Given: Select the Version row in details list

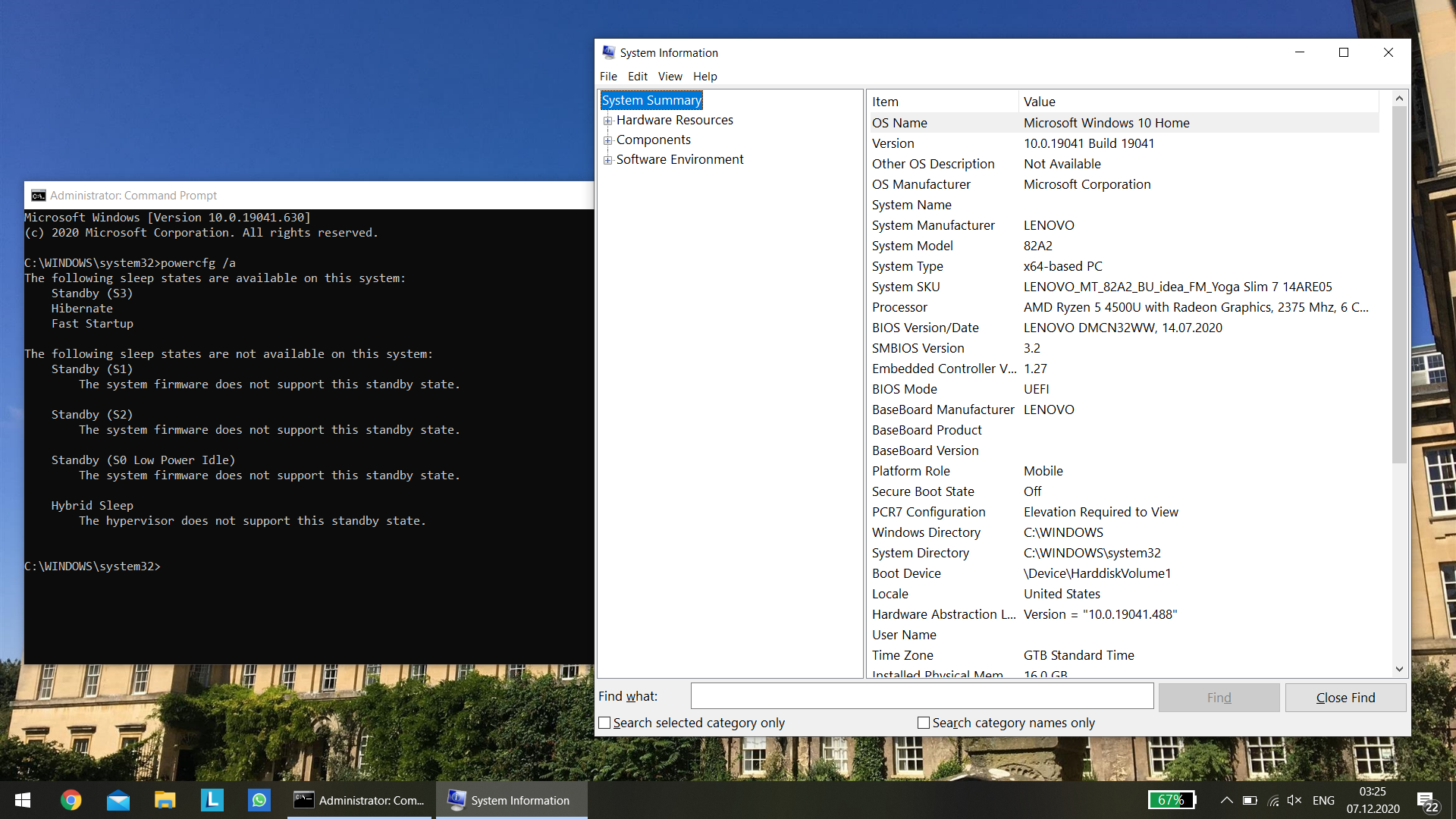Looking at the screenshot, I should [1124, 143].
